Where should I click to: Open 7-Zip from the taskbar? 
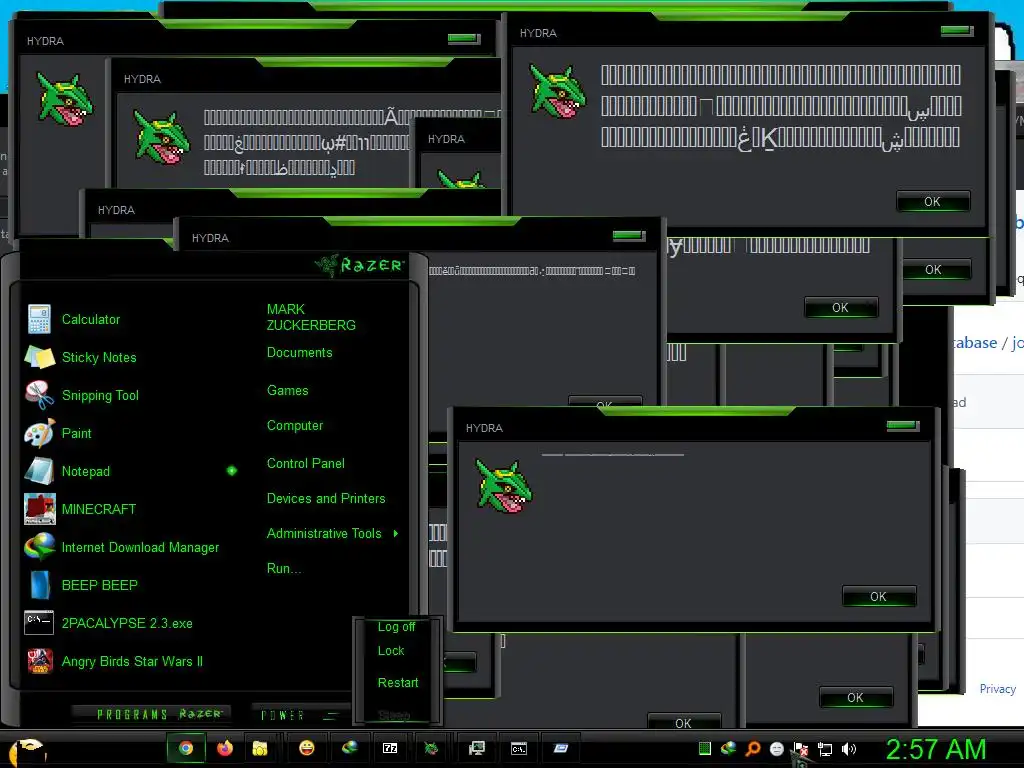coord(390,748)
